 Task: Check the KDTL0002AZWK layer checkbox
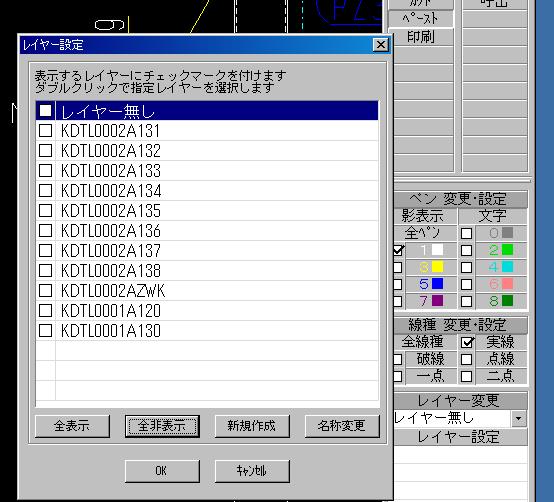[45, 291]
